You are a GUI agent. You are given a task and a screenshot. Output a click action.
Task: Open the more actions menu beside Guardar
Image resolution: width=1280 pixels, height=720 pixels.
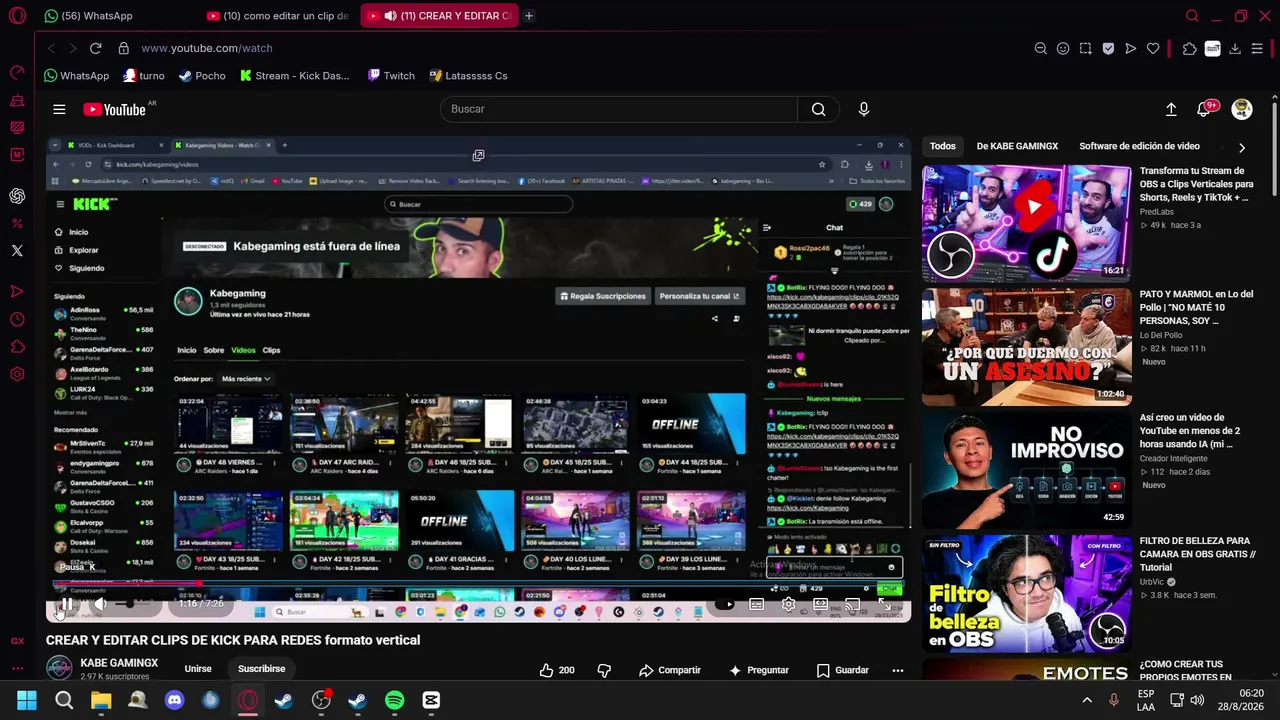[x=898, y=670]
